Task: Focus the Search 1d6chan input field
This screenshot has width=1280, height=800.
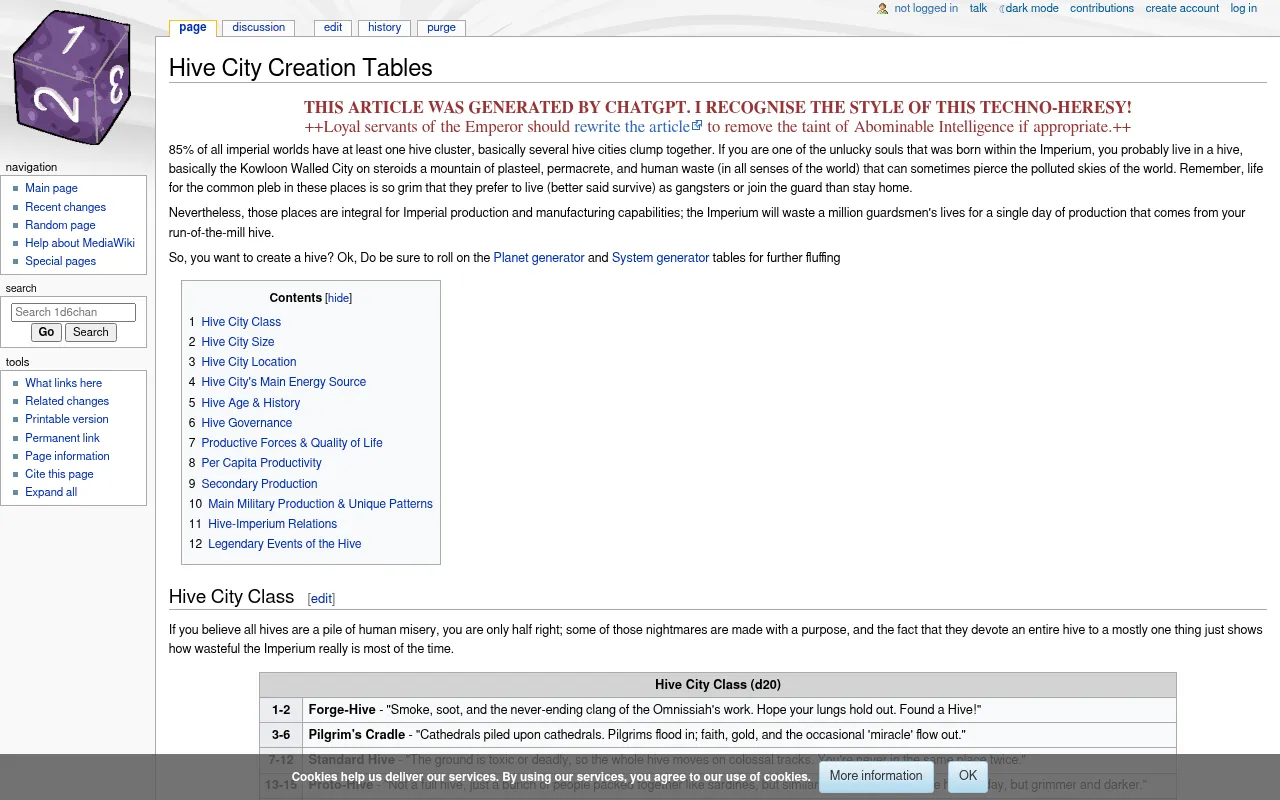Action: (73, 312)
